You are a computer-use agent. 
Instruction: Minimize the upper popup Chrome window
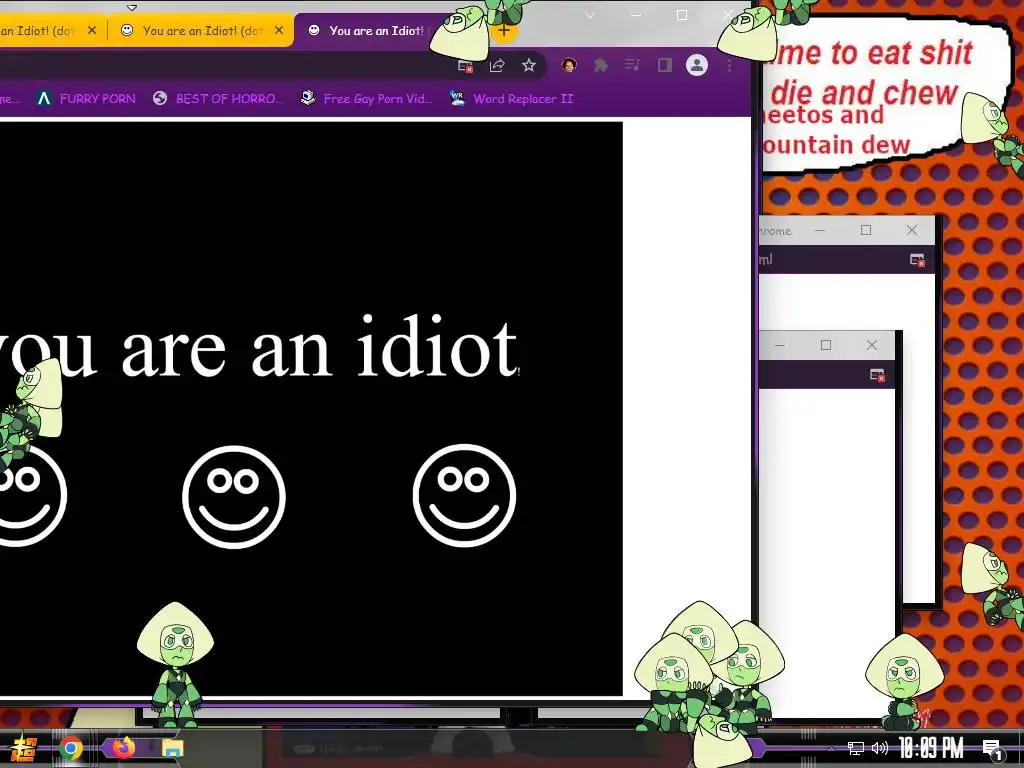click(x=820, y=231)
